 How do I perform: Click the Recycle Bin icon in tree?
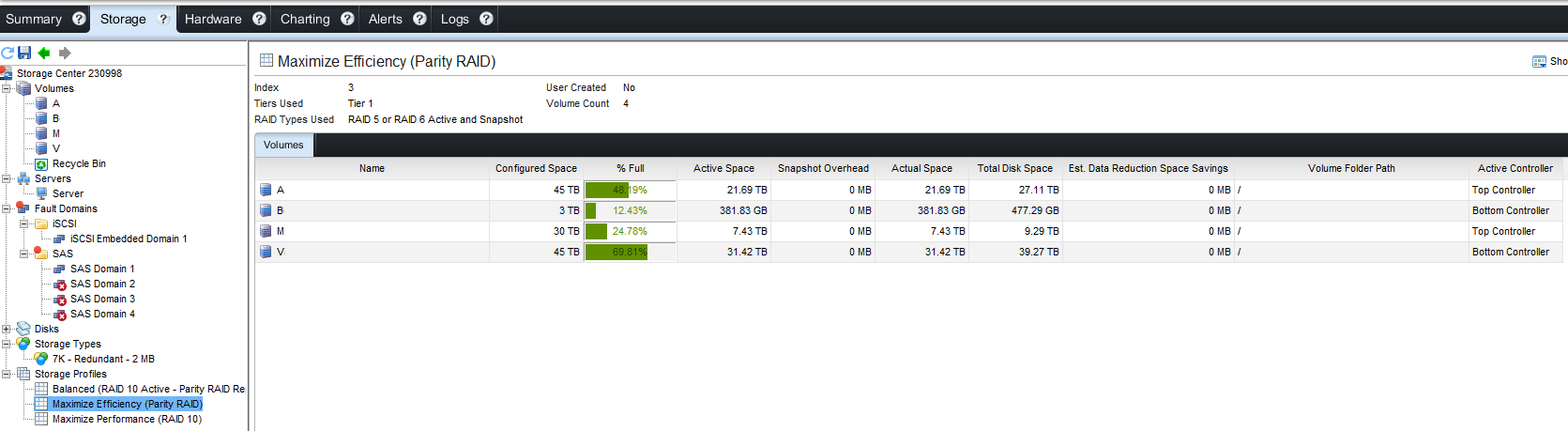41,163
